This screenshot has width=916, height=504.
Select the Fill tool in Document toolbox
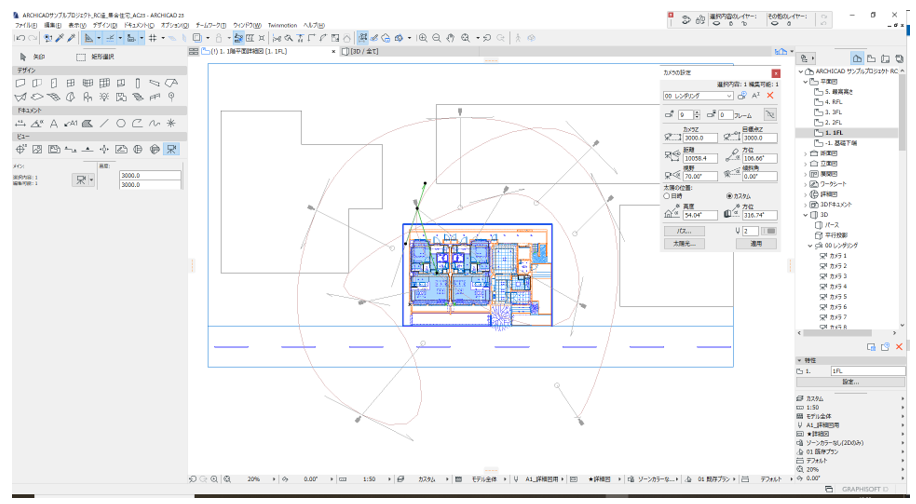click(x=88, y=123)
